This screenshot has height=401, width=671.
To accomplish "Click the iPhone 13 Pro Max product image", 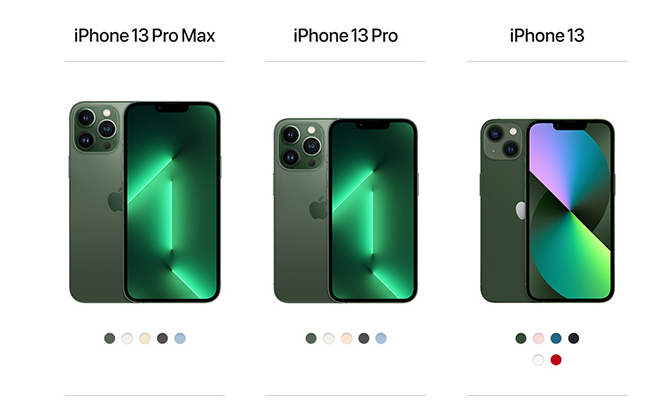I will [145, 202].
